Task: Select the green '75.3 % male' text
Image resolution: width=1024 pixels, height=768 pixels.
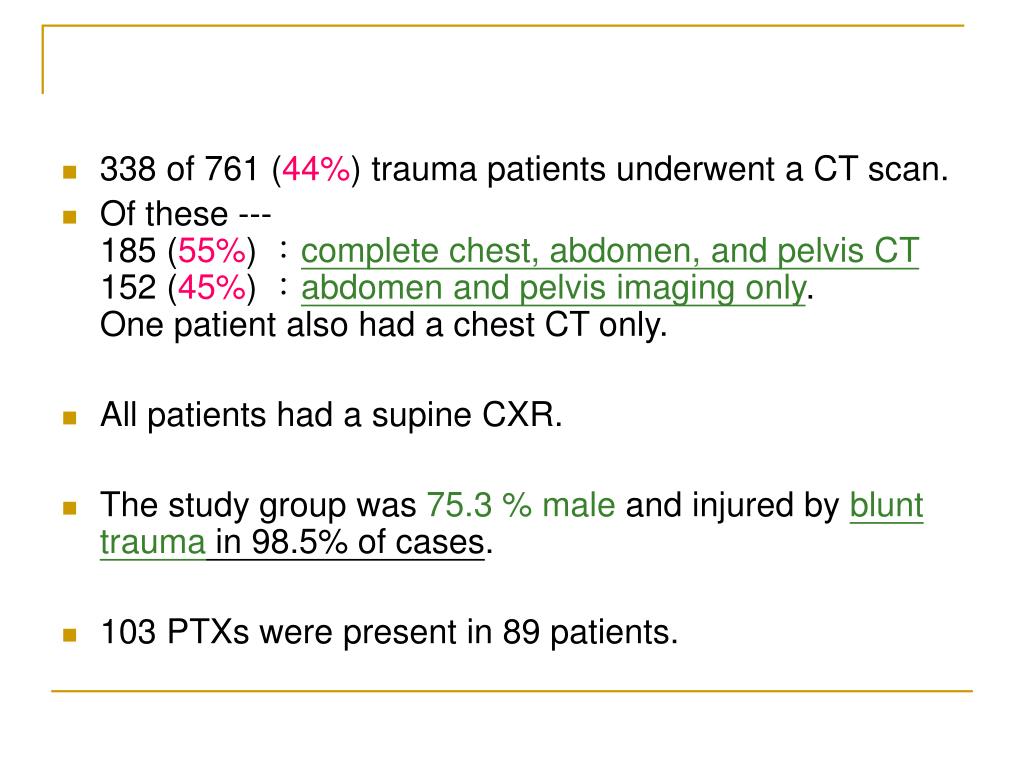Action: pos(520,505)
